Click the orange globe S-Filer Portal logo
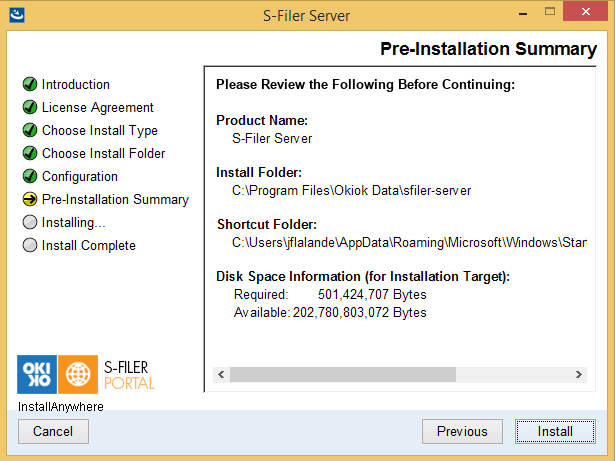The image size is (615, 461). click(78, 374)
